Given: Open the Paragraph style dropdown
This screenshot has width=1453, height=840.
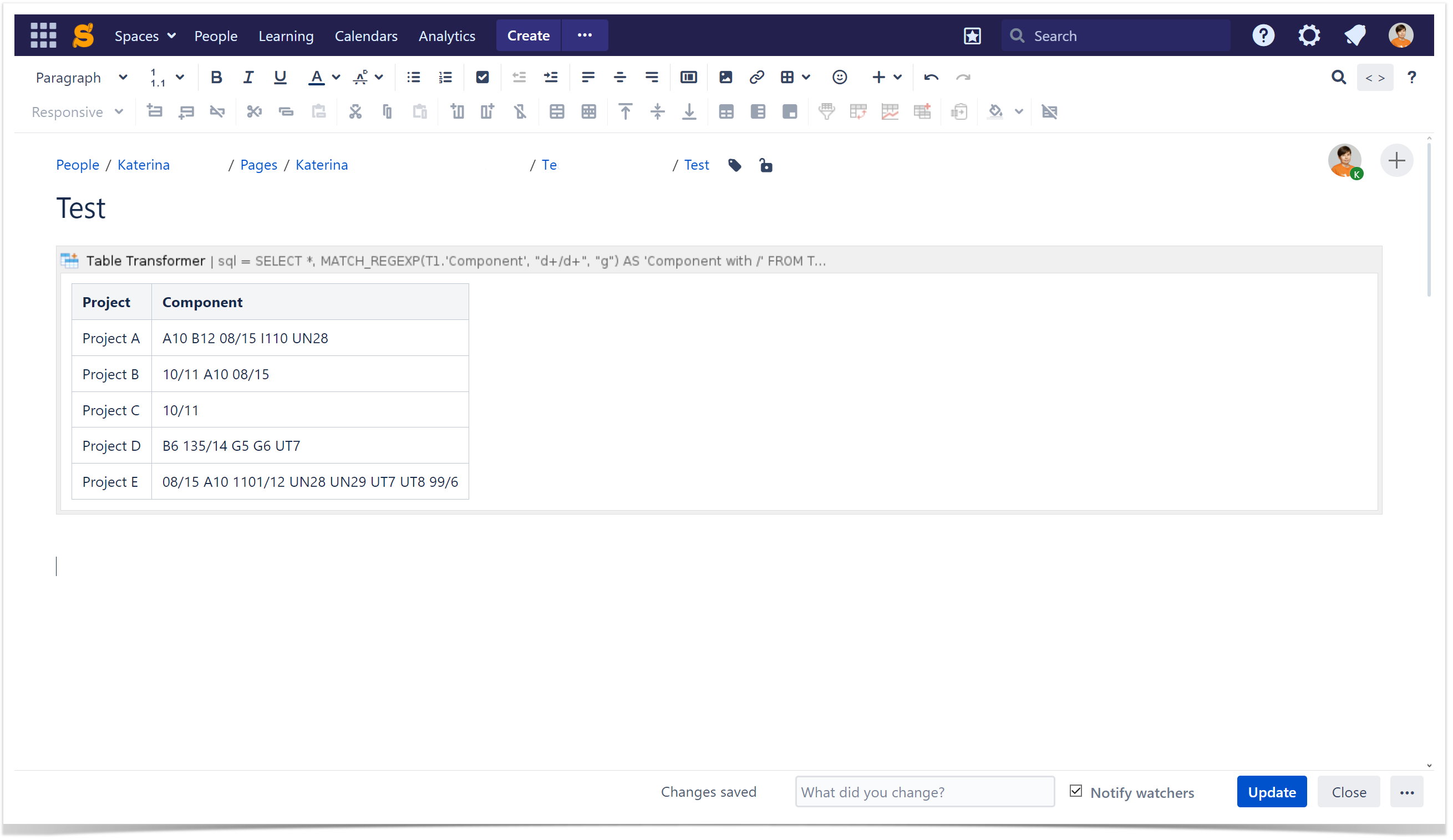Looking at the screenshot, I should click(81, 78).
